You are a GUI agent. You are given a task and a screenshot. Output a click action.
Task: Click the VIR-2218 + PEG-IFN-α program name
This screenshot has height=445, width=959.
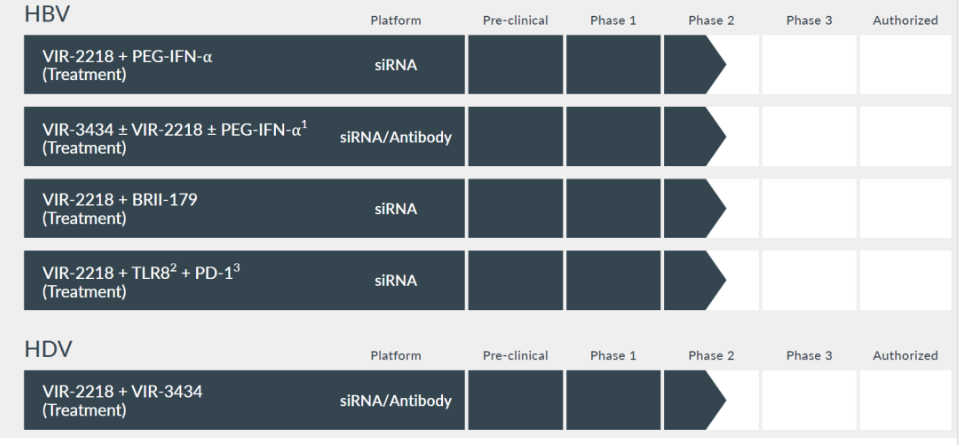tap(123, 56)
